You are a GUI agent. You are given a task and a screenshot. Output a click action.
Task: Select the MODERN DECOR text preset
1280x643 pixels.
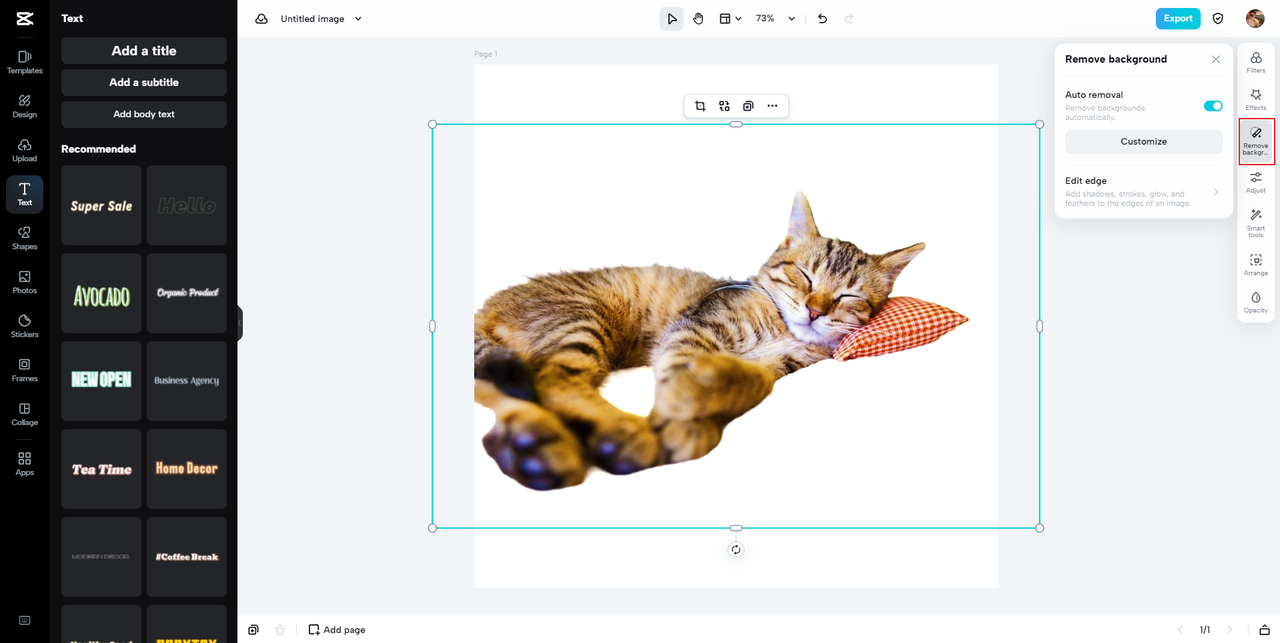coord(101,557)
